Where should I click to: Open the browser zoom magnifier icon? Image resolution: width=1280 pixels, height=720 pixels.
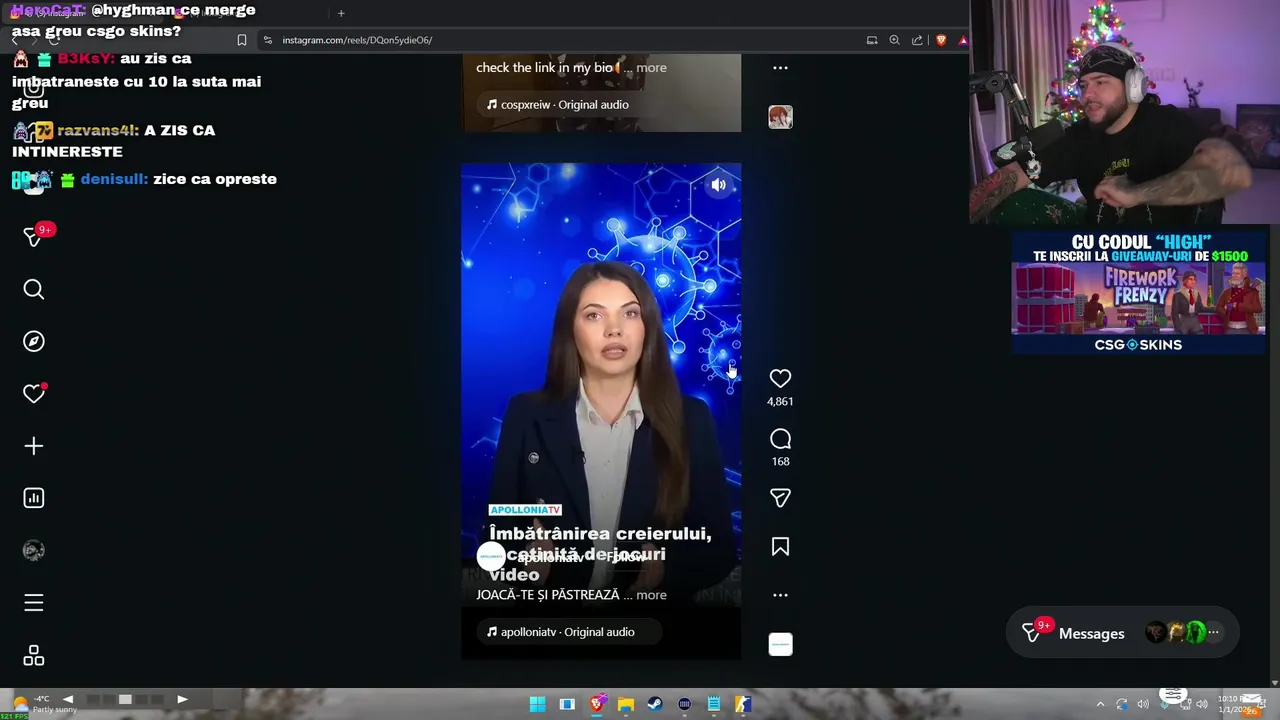tap(894, 40)
